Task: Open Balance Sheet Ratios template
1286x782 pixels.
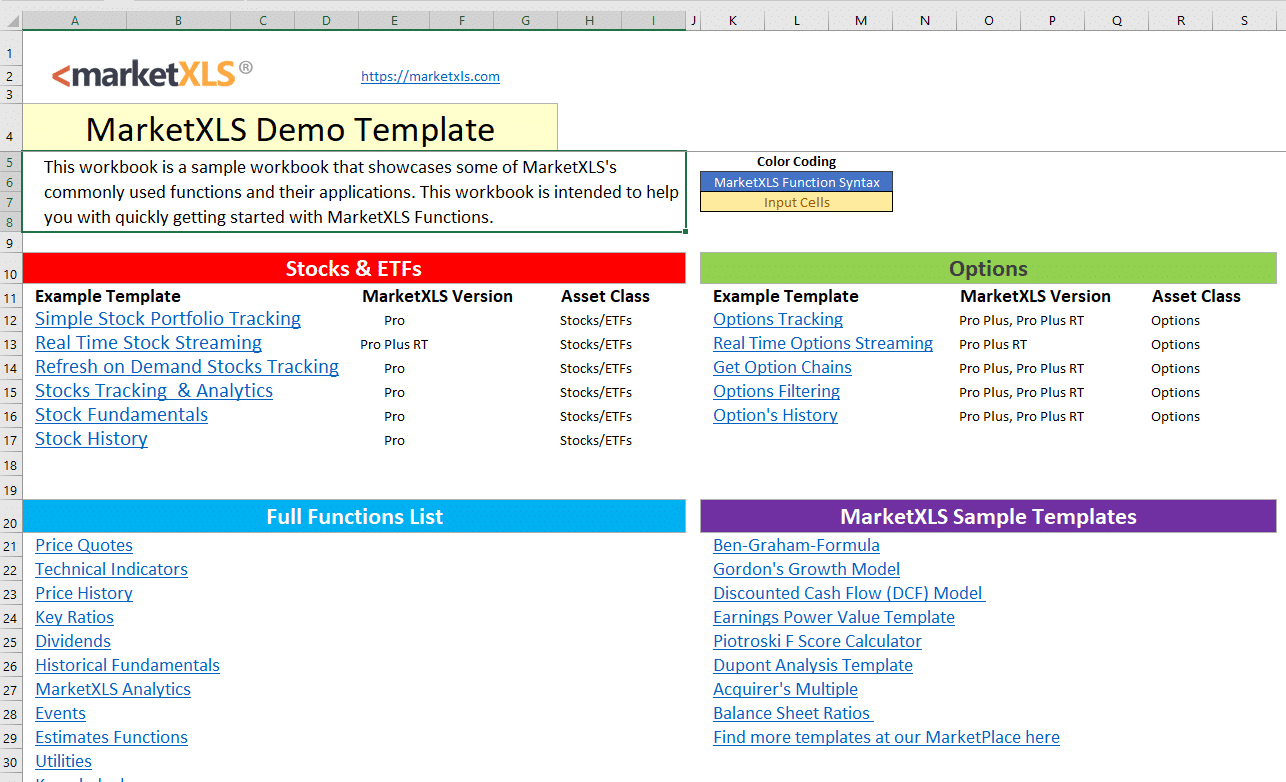Action: (x=793, y=713)
